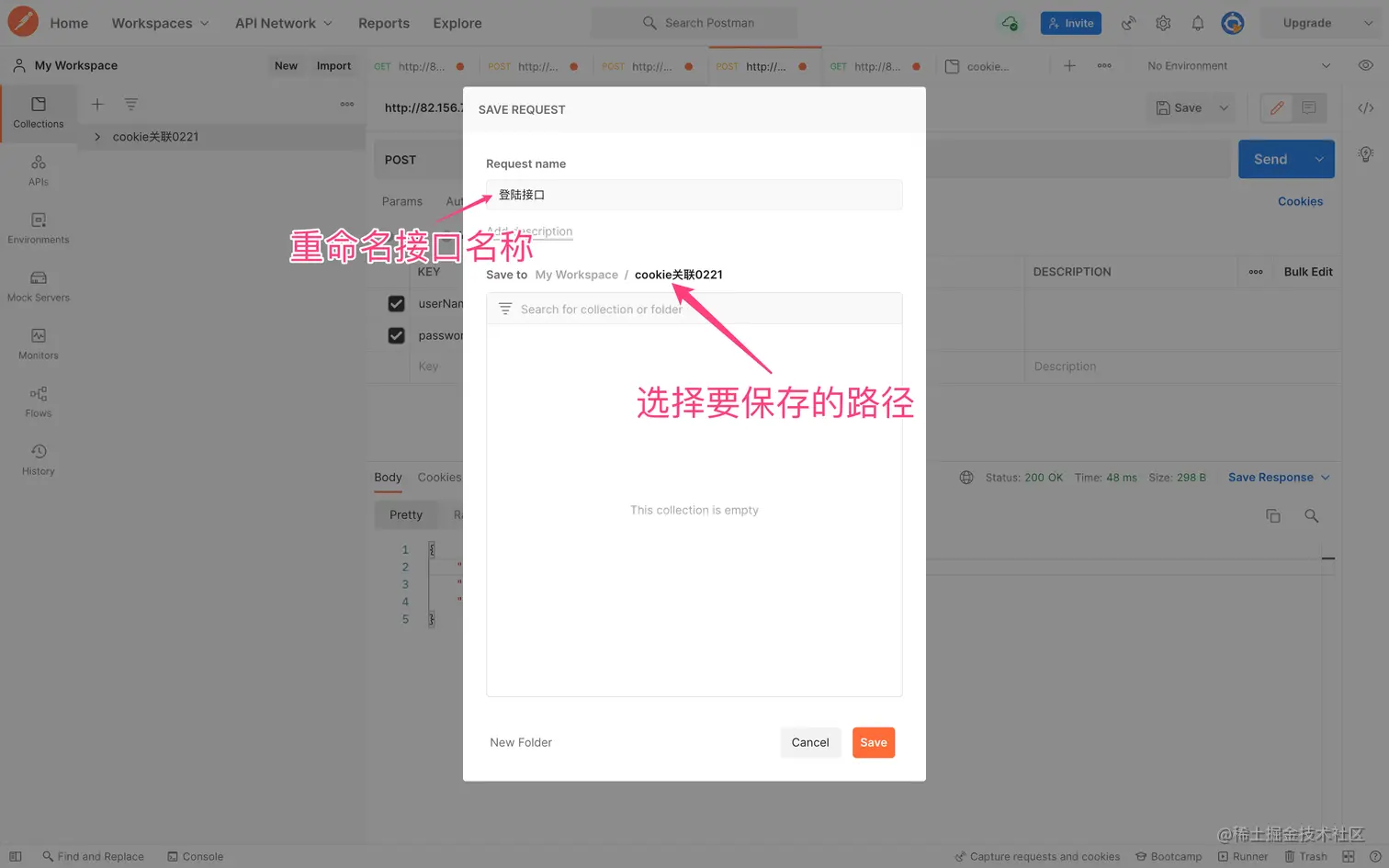Open the notifications bell
The height and width of the screenshot is (868, 1389).
click(1198, 23)
